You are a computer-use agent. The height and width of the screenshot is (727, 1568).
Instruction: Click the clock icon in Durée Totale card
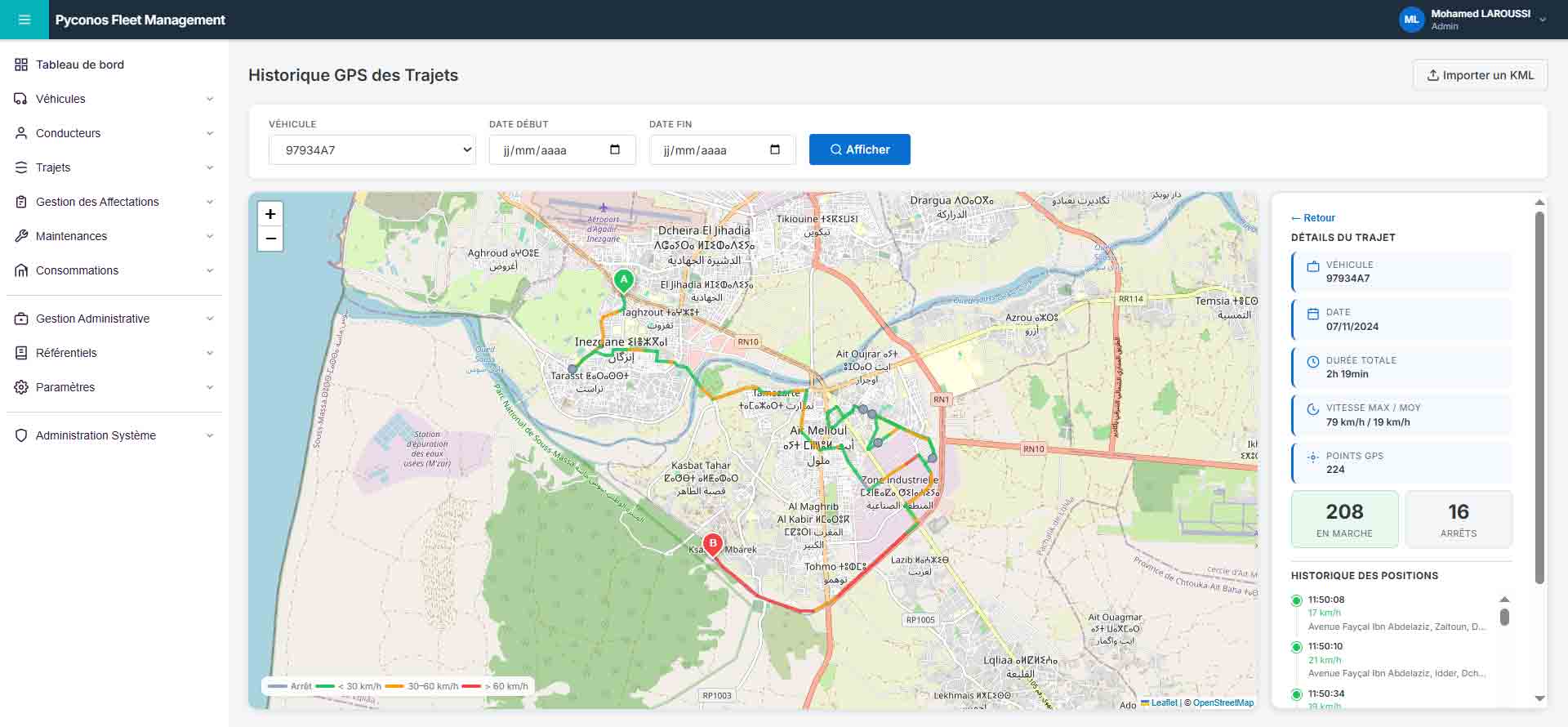1313,362
